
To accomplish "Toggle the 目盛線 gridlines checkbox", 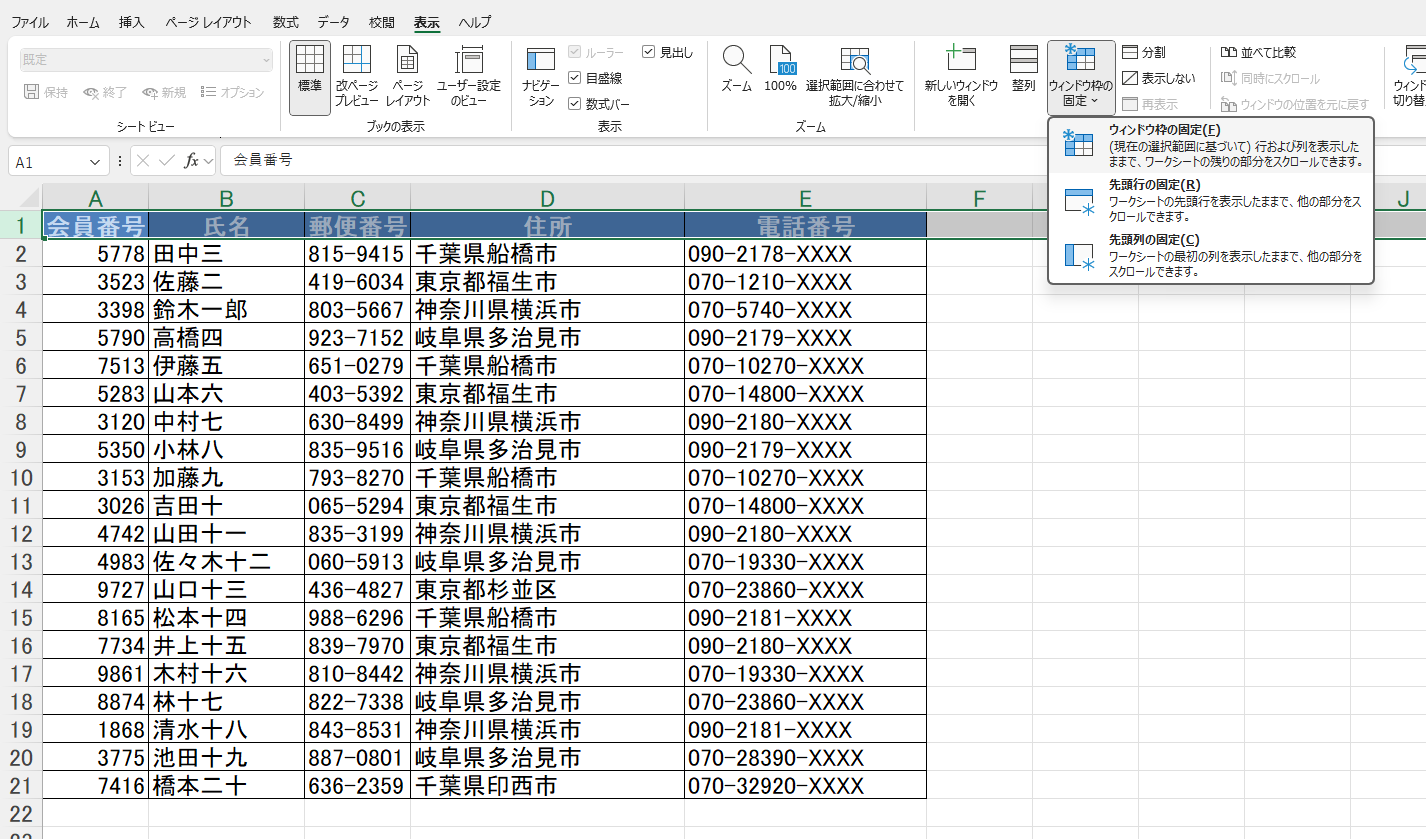I will point(574,78).
